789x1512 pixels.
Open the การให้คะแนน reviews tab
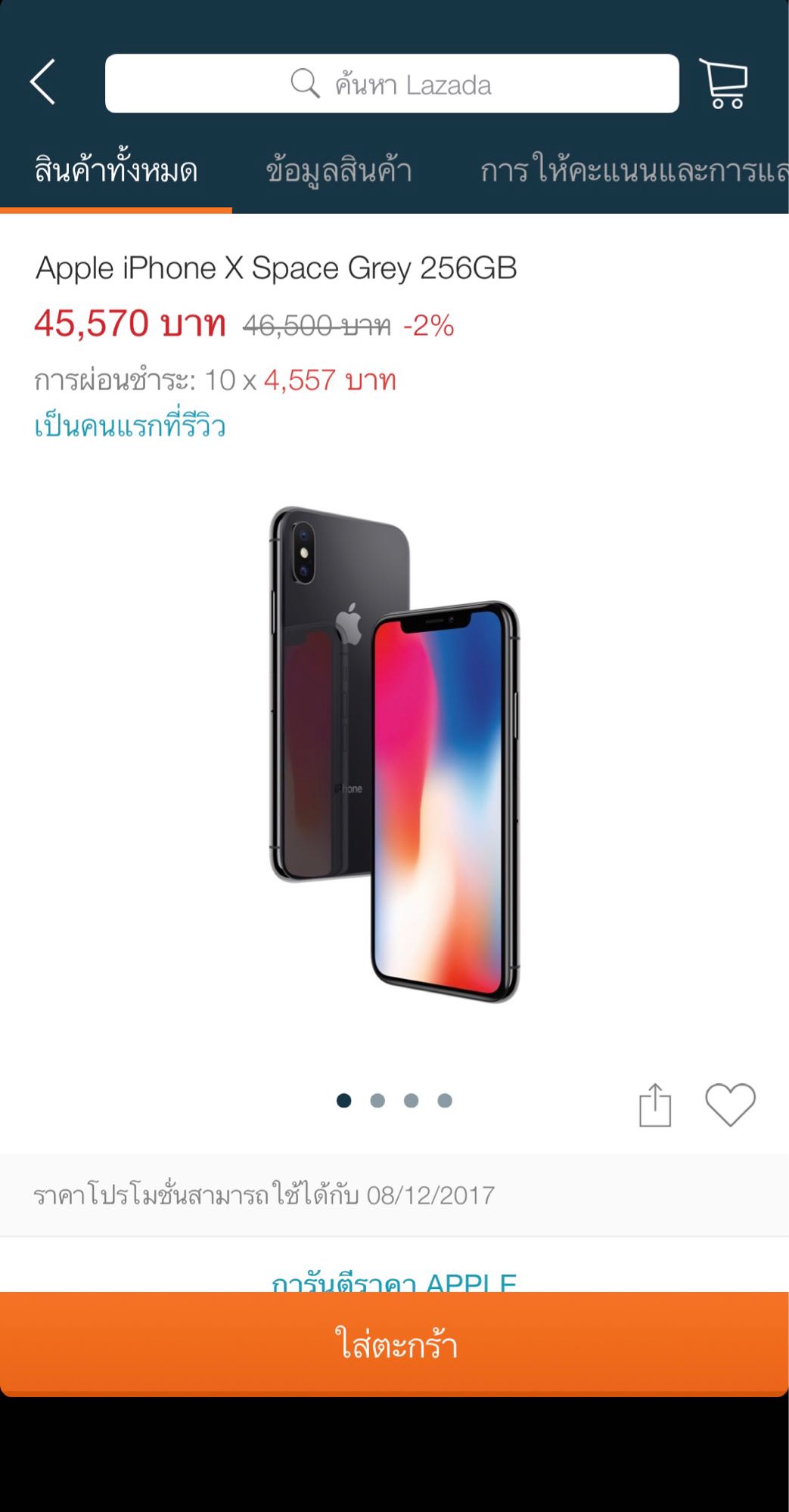pos(634,171)
